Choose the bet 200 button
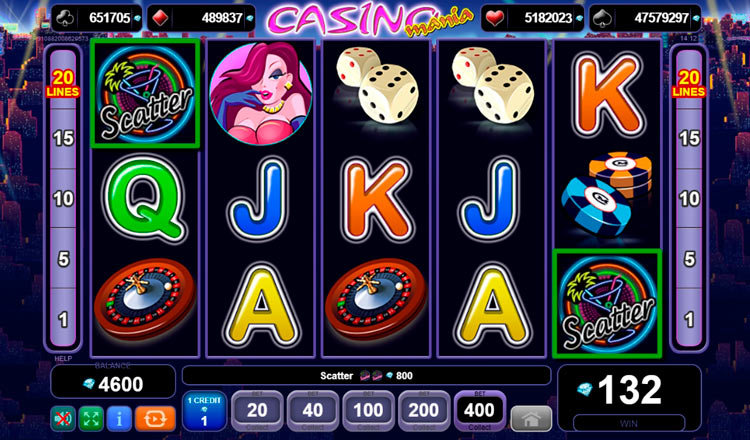 424,411
